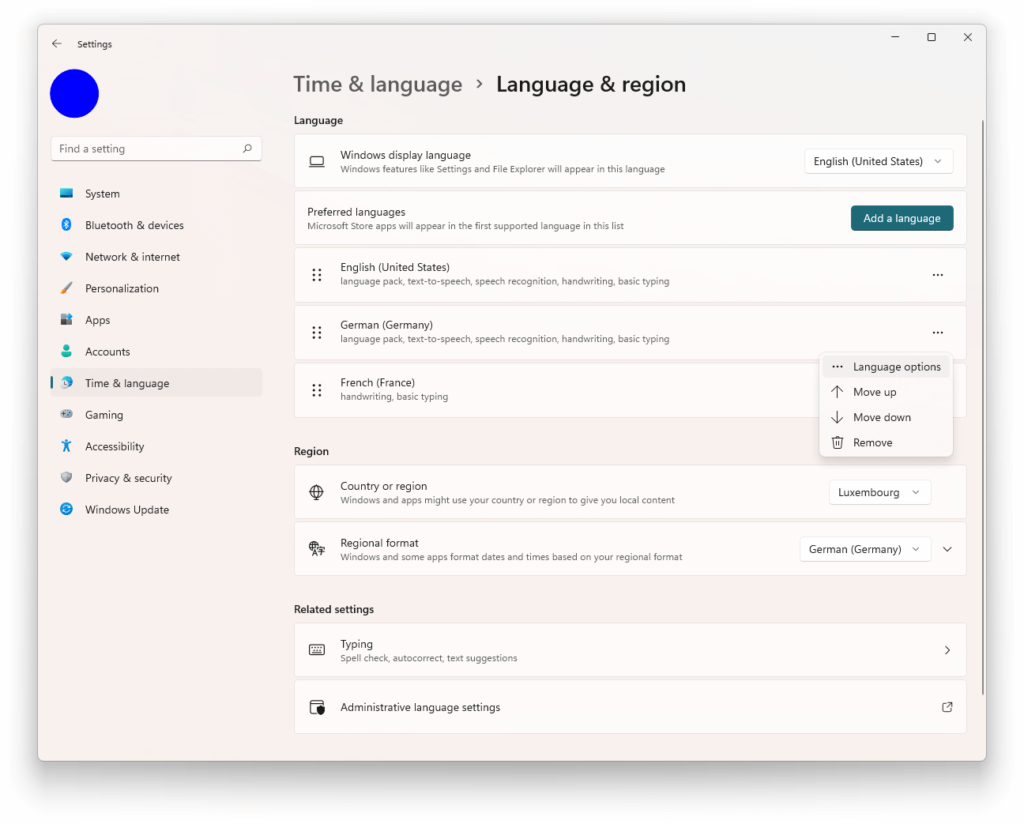Click French (France) language name

[377, 383]
